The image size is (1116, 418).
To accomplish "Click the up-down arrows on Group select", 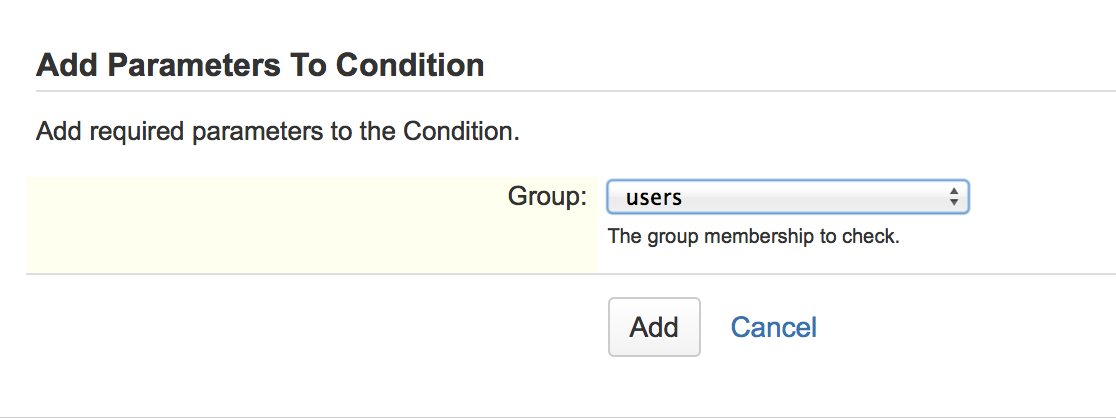I will click(954, 197).
